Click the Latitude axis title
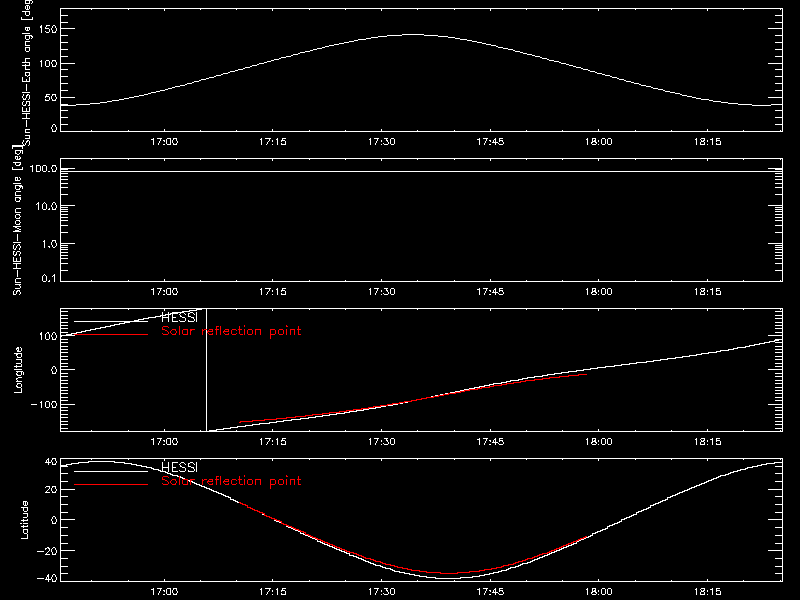 coord(24,520)
